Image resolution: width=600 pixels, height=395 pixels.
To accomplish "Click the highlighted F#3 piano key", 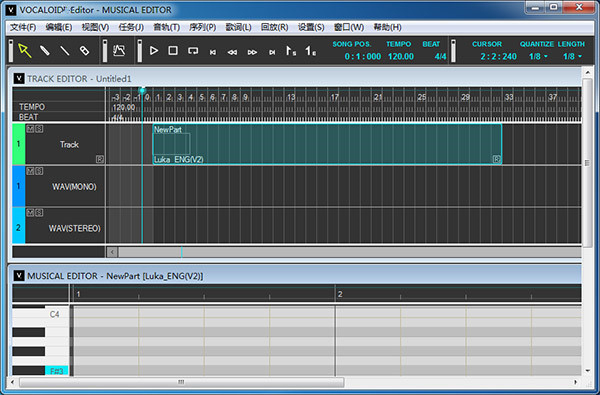I will point(57,371).
